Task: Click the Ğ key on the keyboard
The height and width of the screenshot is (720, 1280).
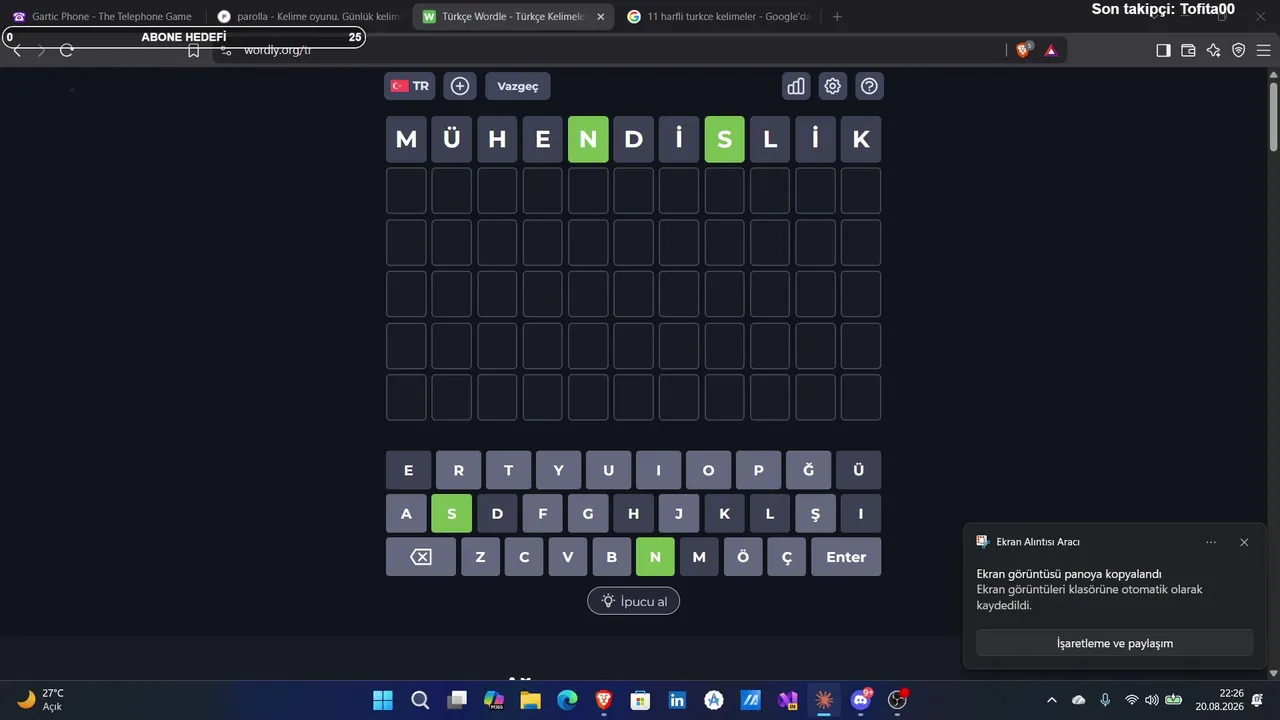Action: tap(808, 470)
